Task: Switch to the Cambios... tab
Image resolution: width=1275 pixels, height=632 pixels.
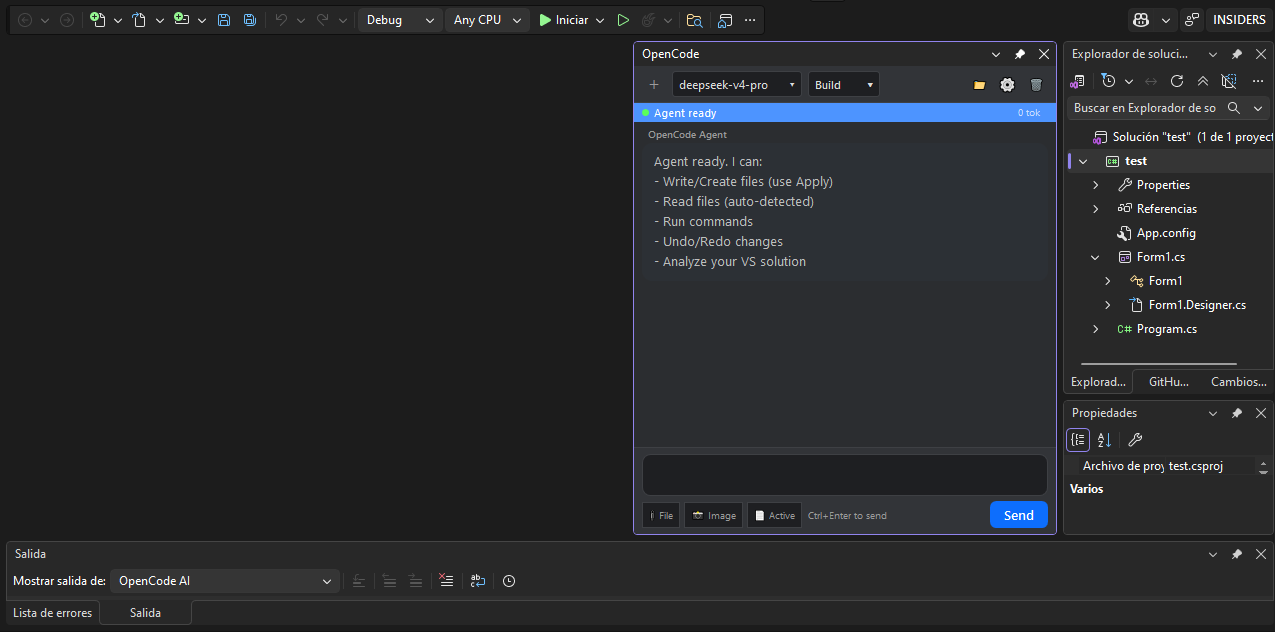Action: click(x=1238, y=381)
